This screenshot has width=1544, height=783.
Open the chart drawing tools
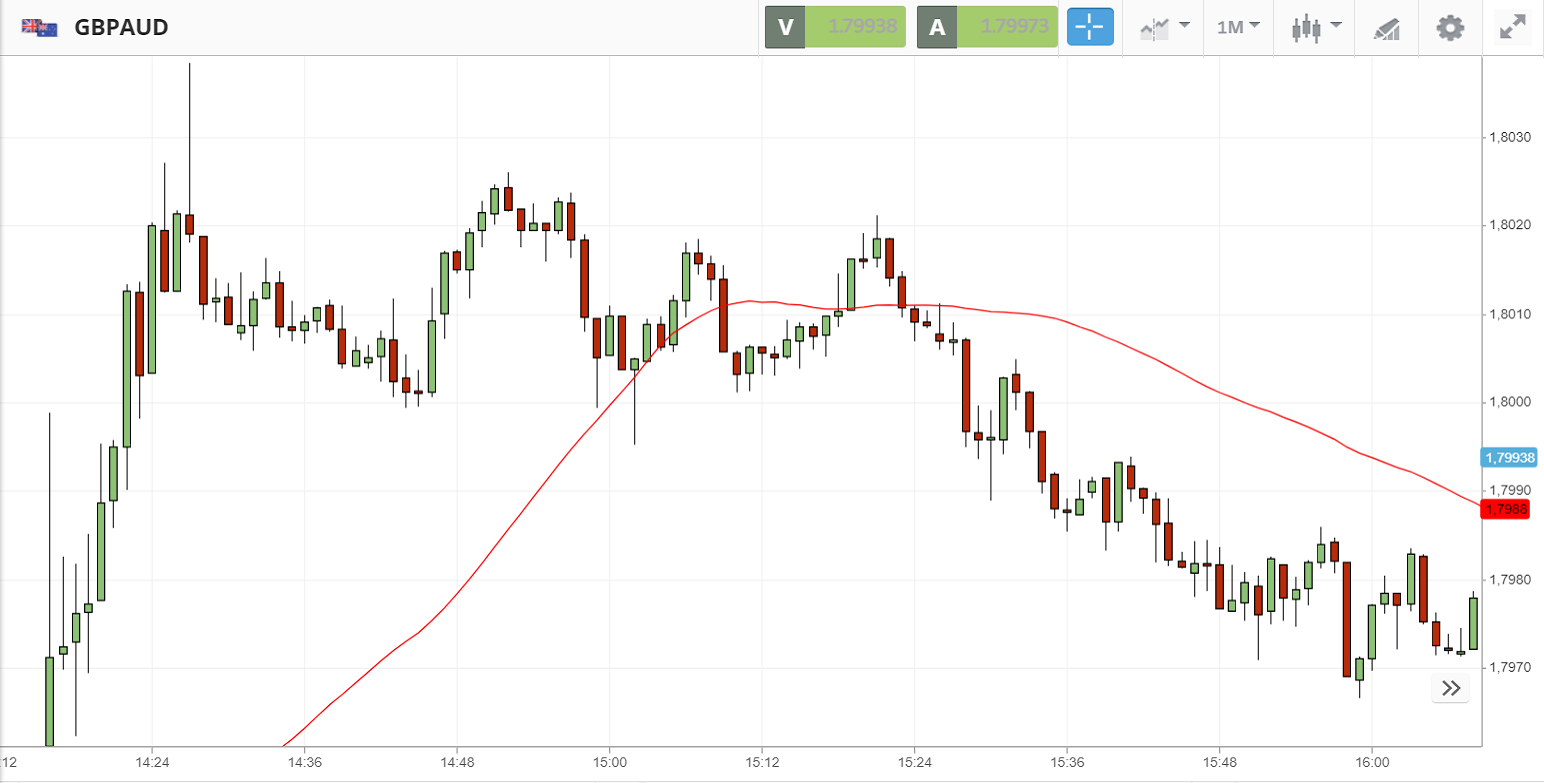(1386, 28)
